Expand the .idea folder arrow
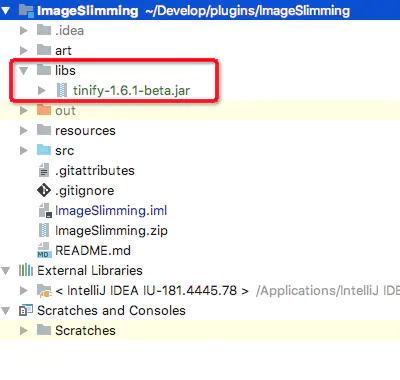400x380 pixels. [24, 31]
